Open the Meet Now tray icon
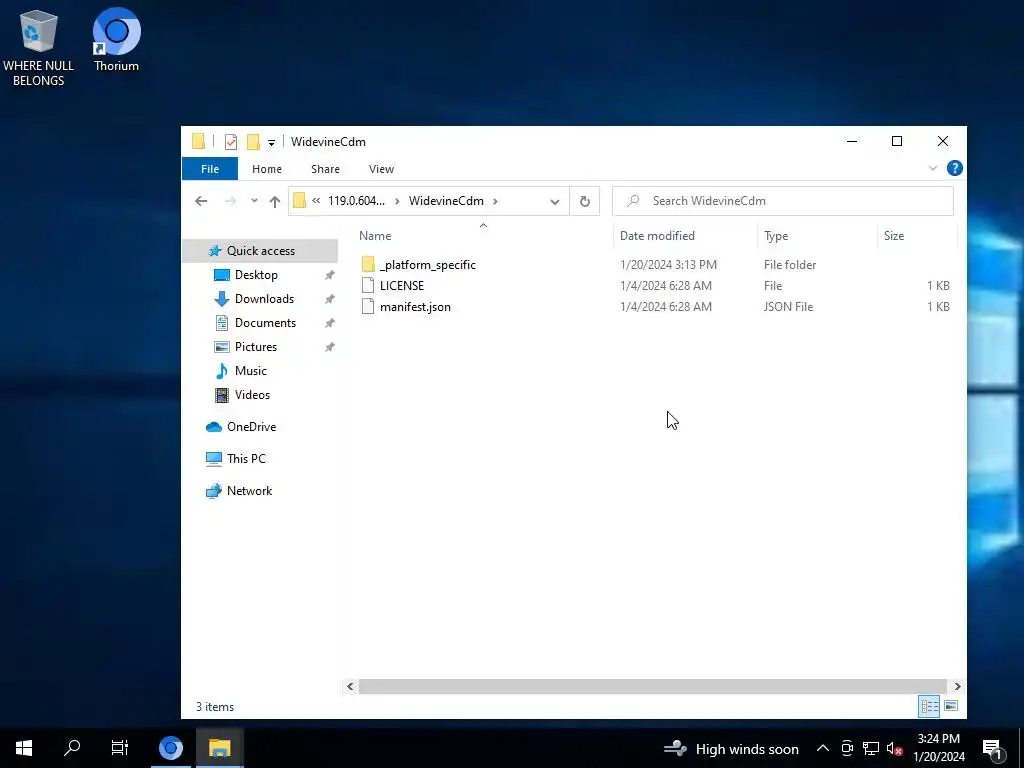1024x768 pixels. click(x=847, y=749)
